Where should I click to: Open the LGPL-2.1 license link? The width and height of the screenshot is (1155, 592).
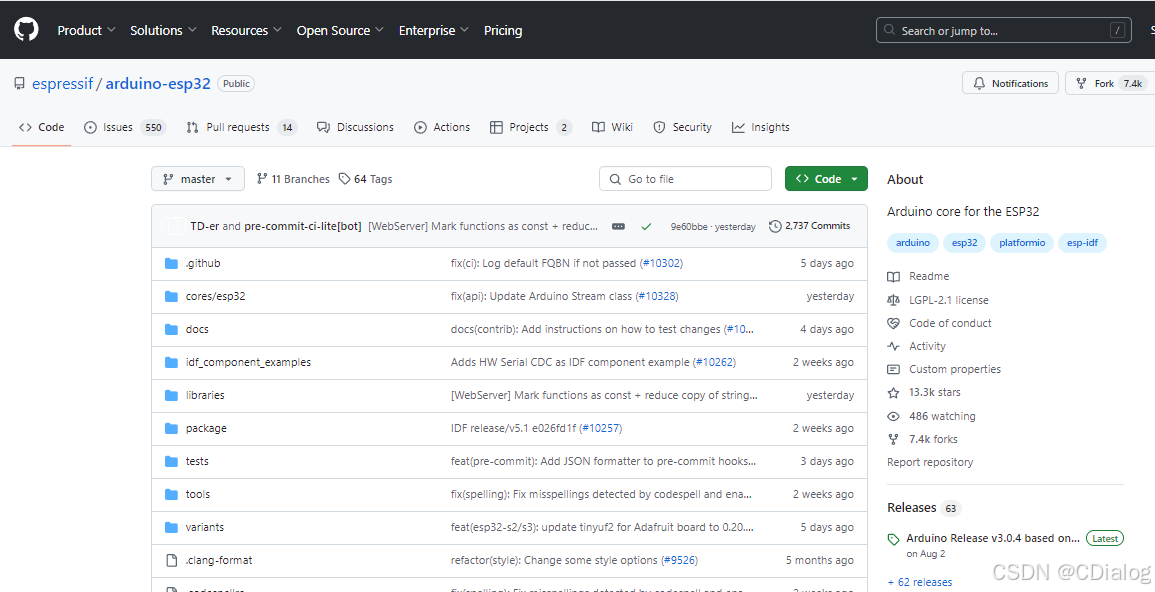pos(938,300)
